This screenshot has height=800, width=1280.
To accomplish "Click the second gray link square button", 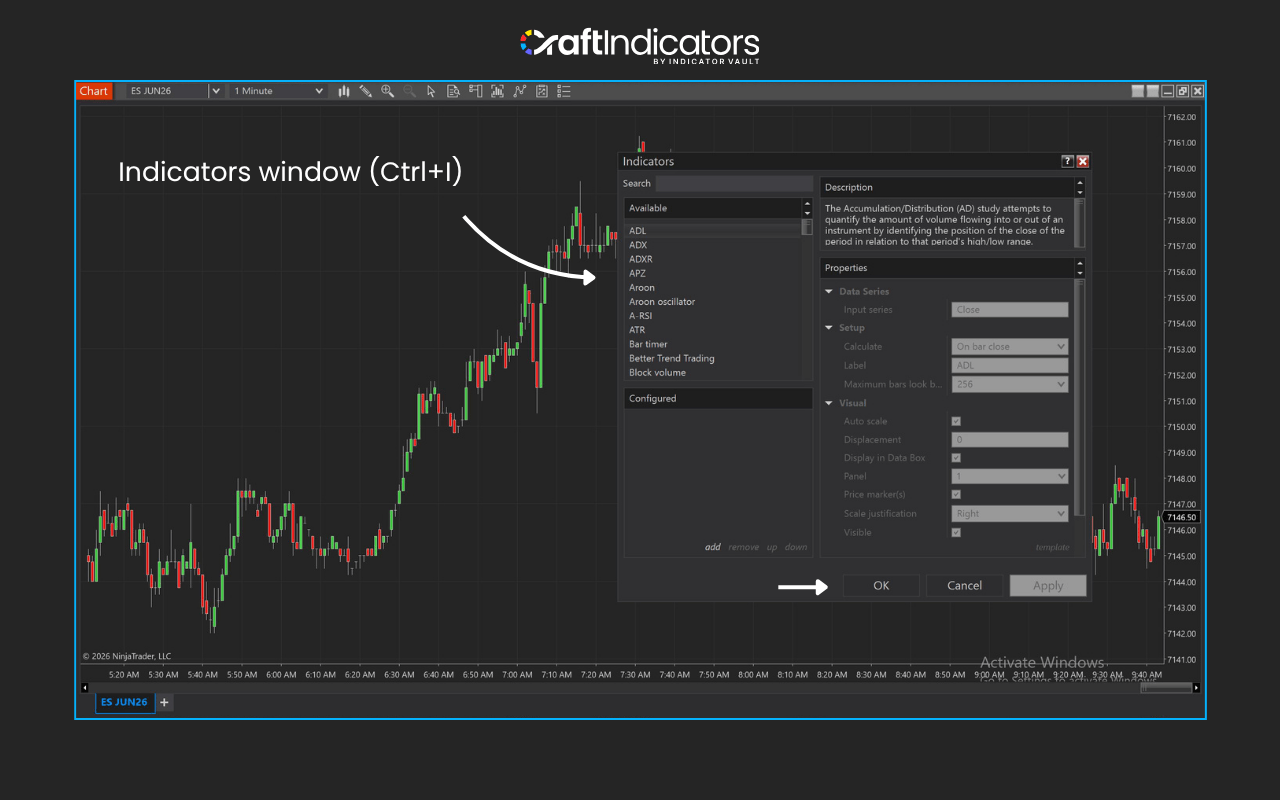I will (1153, 91).
